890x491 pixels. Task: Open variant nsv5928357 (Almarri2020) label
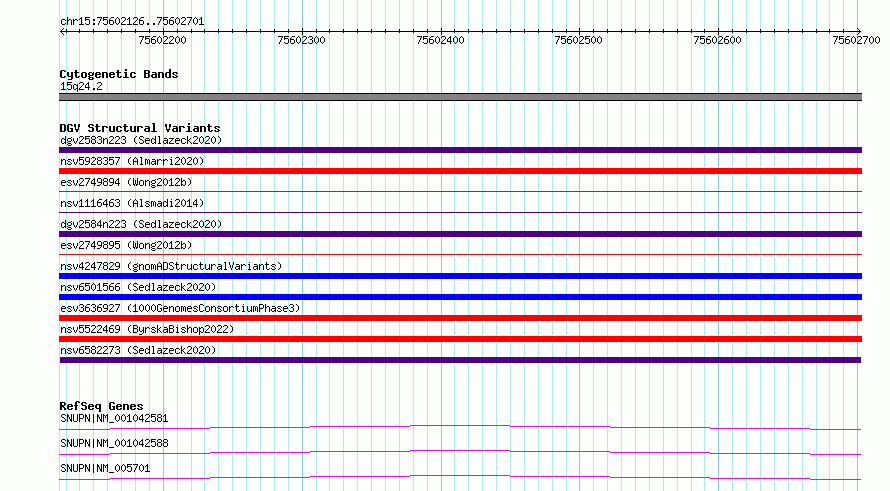tap(132, 161)
